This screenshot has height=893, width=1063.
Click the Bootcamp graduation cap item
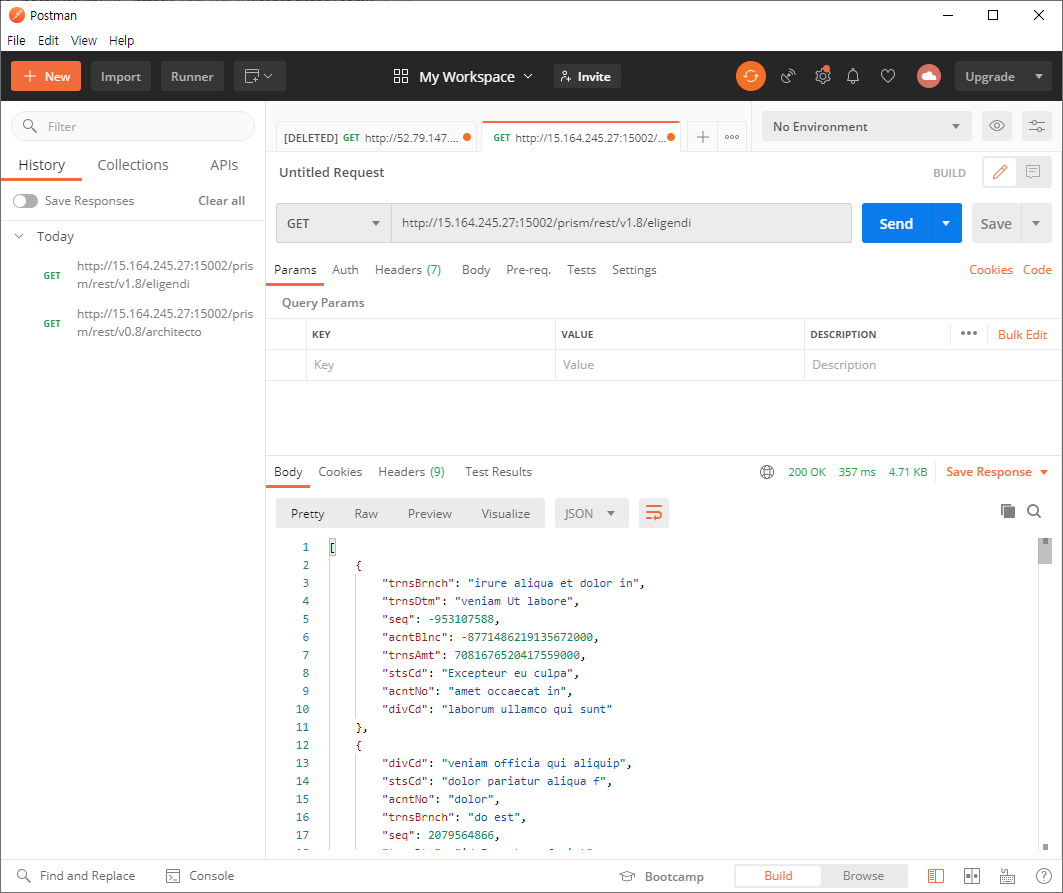coord(661,876)
